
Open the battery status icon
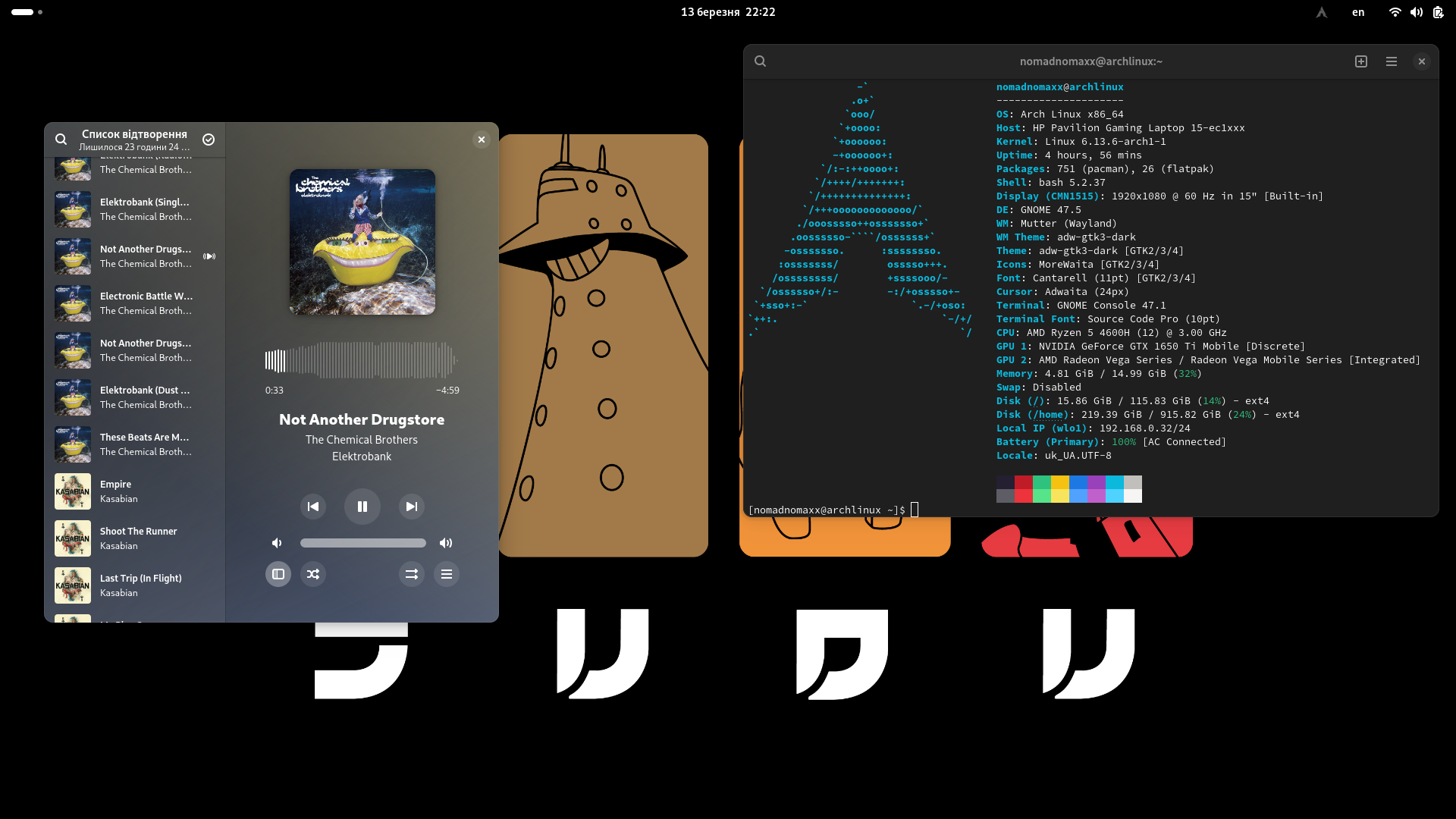(1438, 12)
